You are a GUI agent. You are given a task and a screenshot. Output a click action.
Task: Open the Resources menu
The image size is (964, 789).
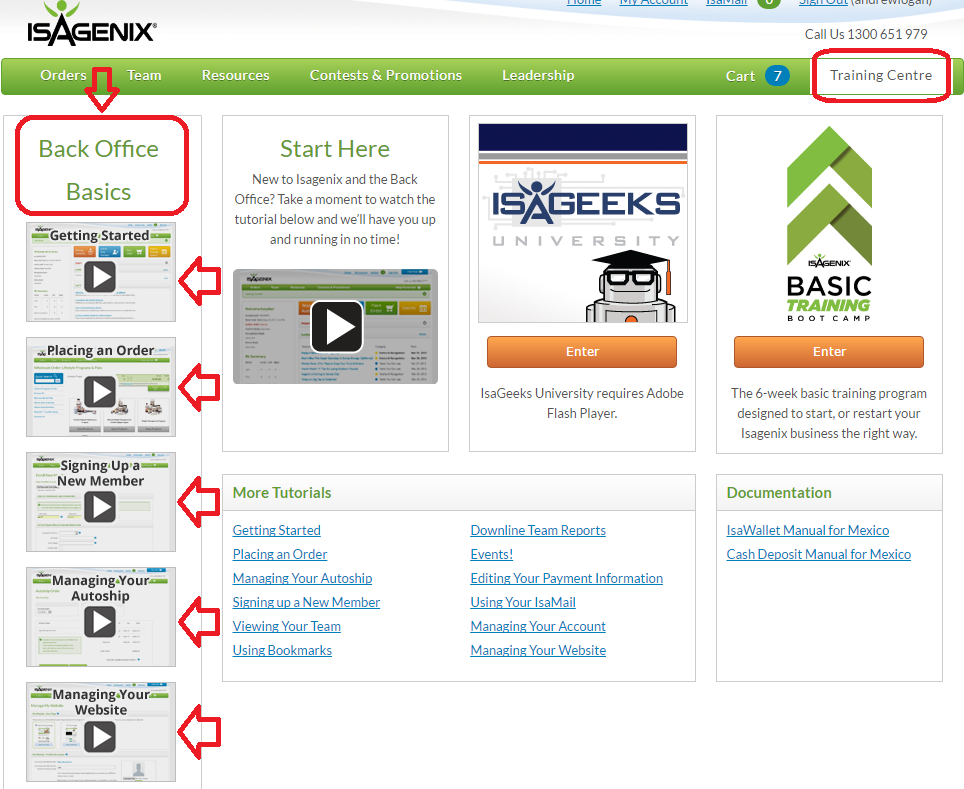(235, 75)
